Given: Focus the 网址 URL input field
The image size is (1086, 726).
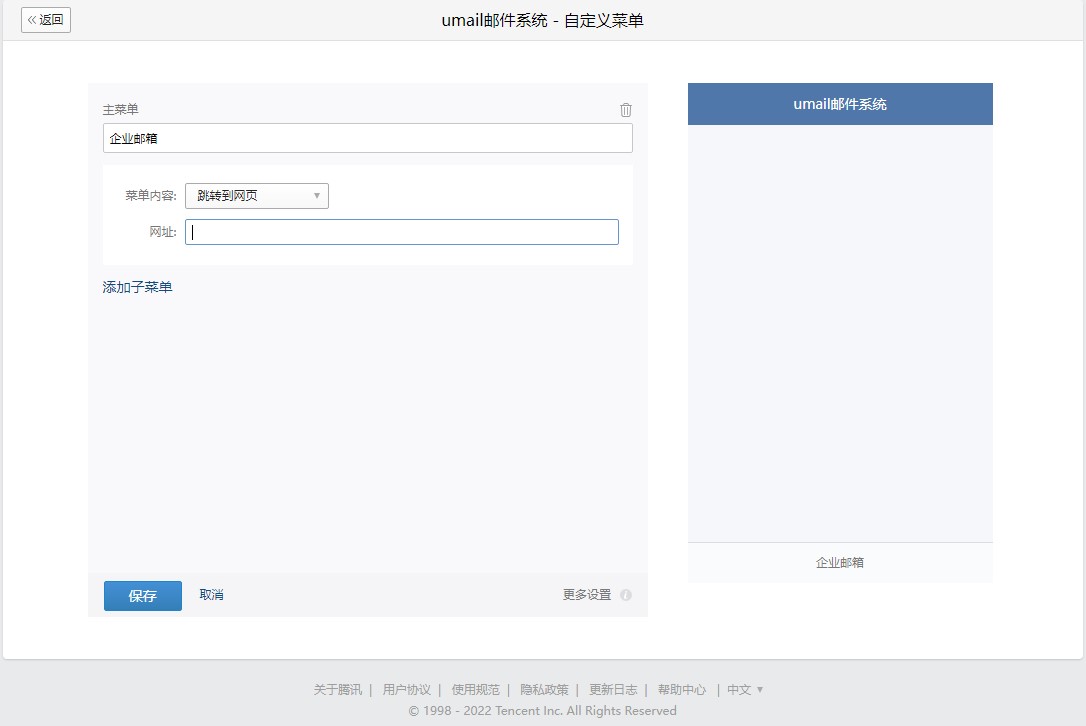Looking at the screenshot, I should tap(402, 232).
